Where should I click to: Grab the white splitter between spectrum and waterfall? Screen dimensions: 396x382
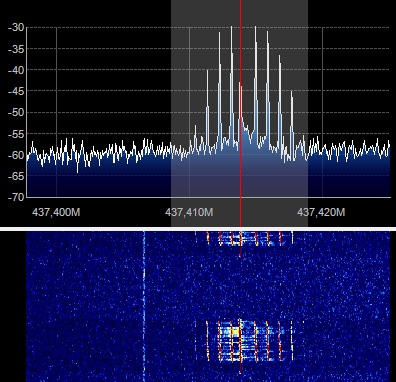click(198, 229)
